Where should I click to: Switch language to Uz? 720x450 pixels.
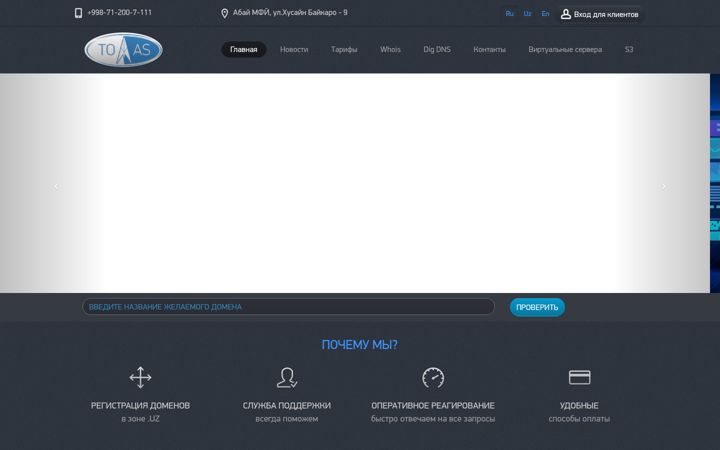[x=527, y=14]
